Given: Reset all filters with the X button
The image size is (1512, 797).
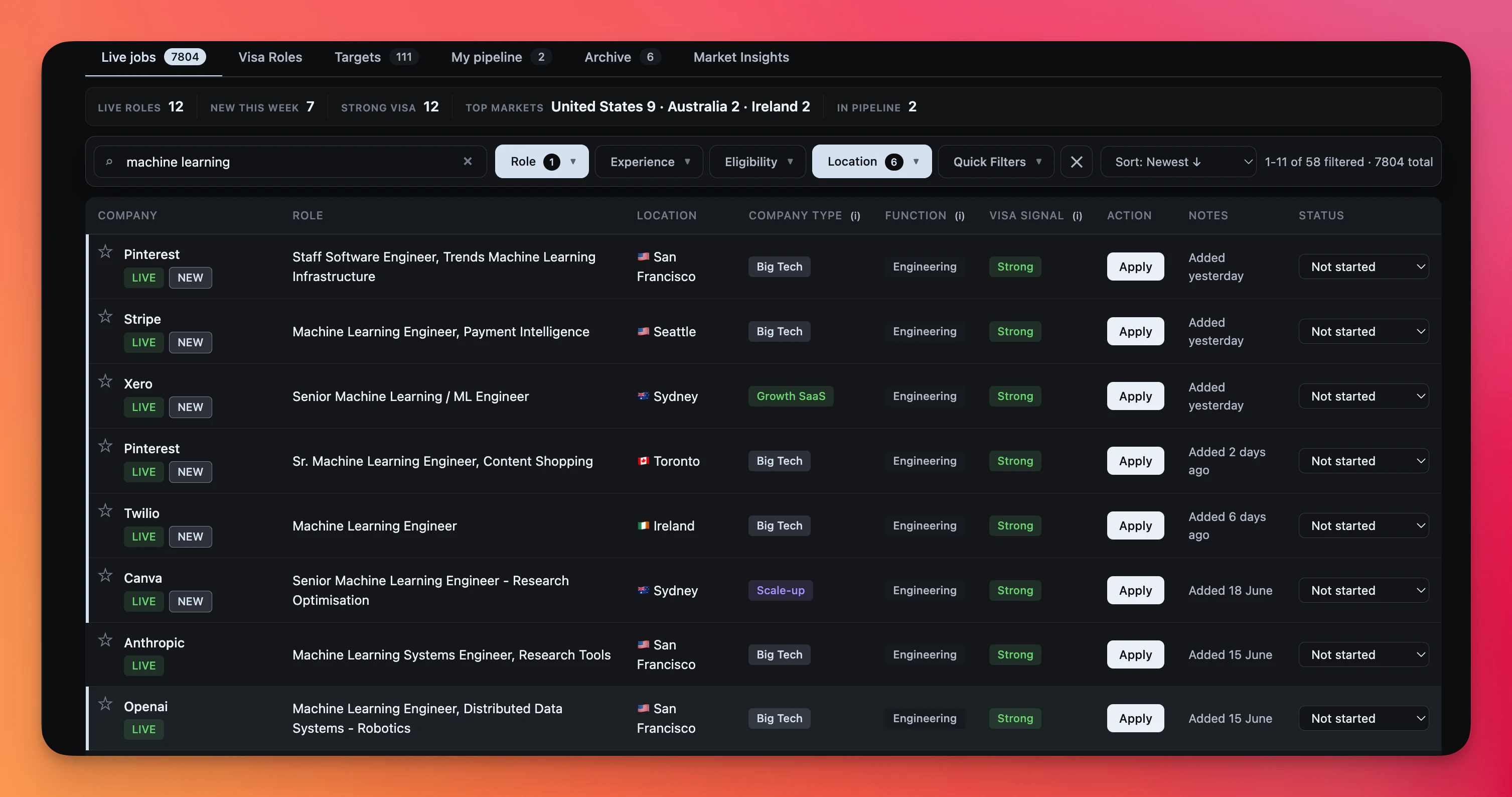Looking at the screenshot, I should click(x=1076, y=162).
